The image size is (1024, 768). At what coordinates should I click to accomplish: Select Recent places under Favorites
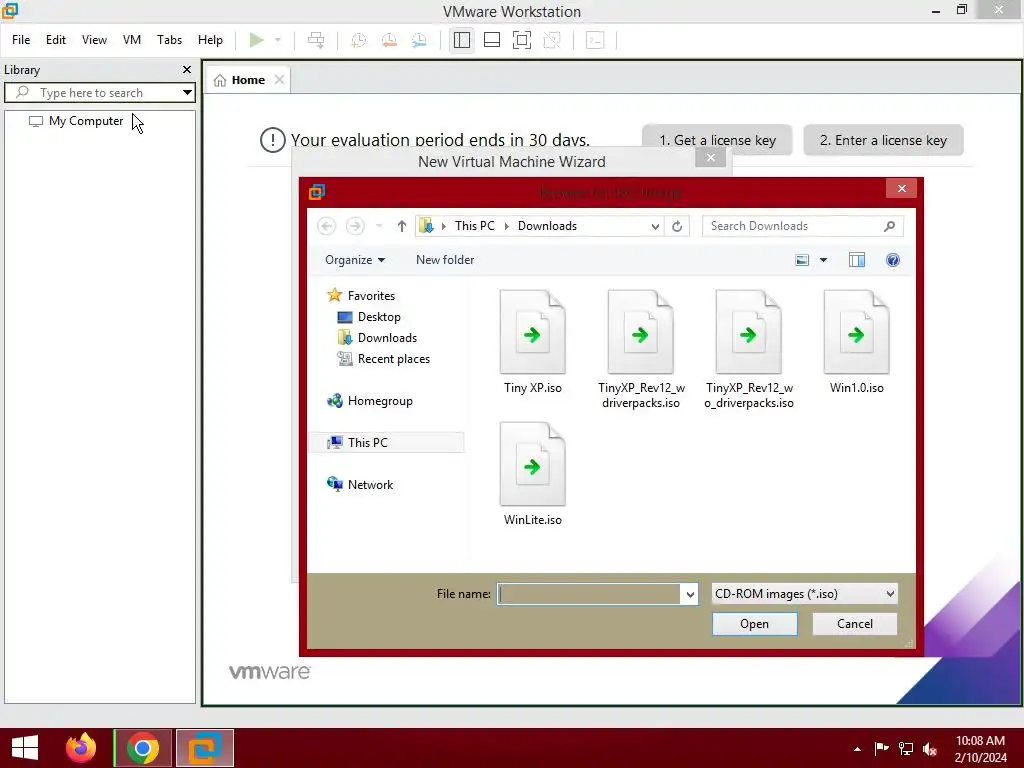(x=383, y=359)
